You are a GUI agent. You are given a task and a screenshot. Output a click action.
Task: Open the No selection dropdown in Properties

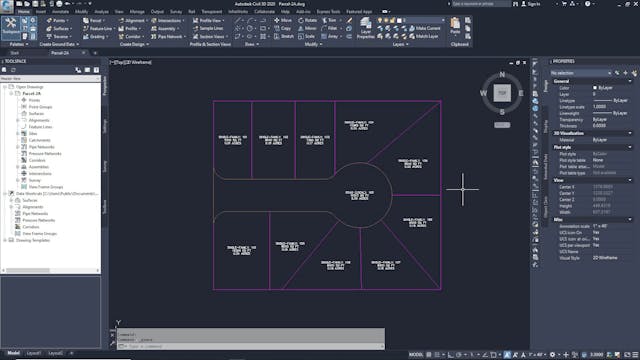[x=580, y=73]
